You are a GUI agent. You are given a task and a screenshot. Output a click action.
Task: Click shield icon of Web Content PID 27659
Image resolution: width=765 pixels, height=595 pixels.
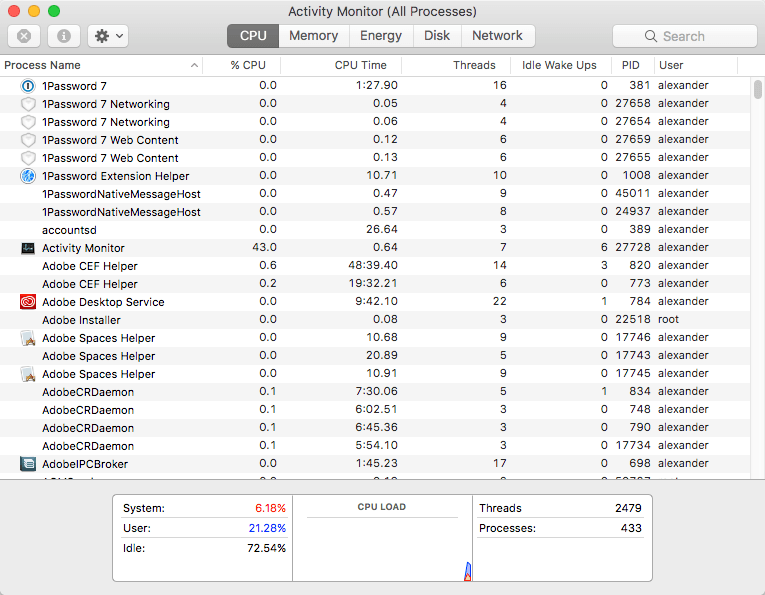click(x=28, y=140)
